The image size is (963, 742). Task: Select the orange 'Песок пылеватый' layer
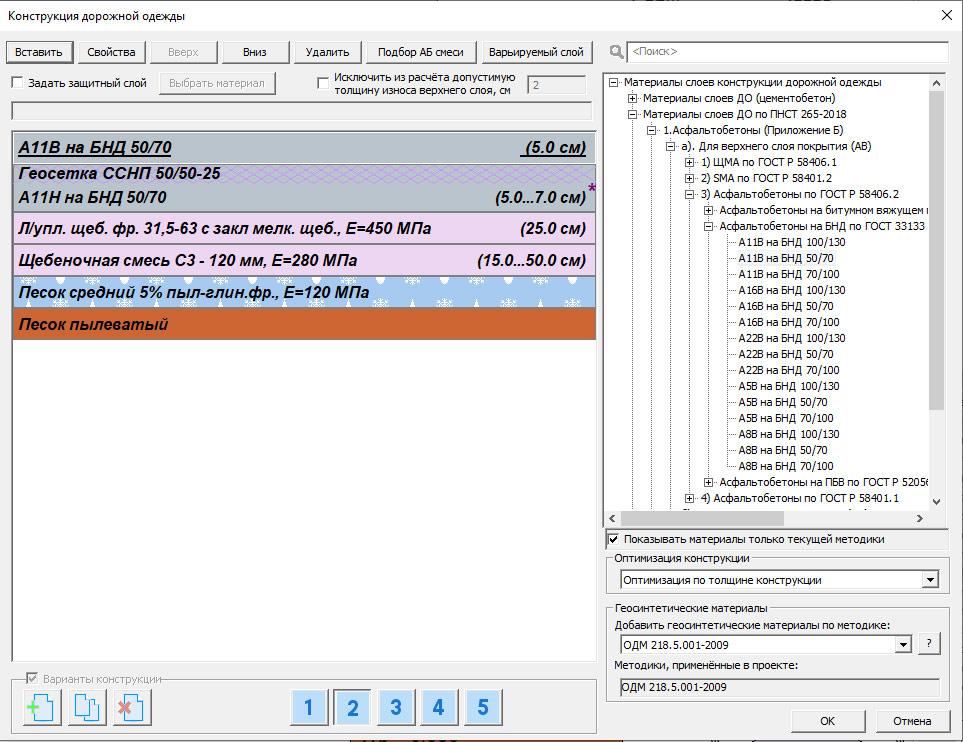304,325
